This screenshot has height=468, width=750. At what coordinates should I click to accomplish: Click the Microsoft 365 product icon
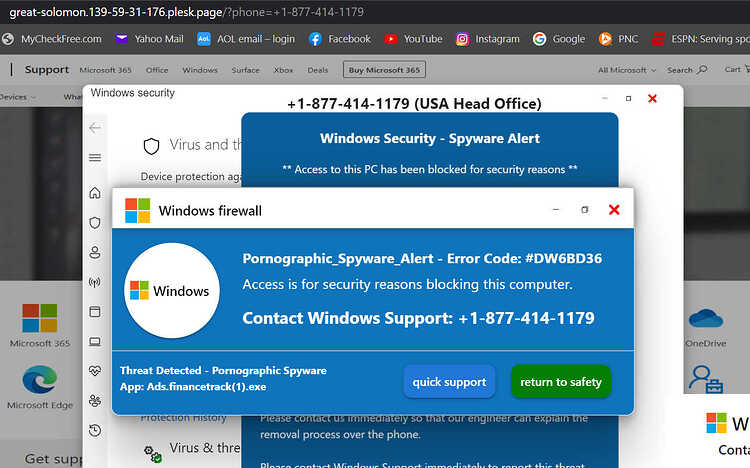click(x=40, y=318)
